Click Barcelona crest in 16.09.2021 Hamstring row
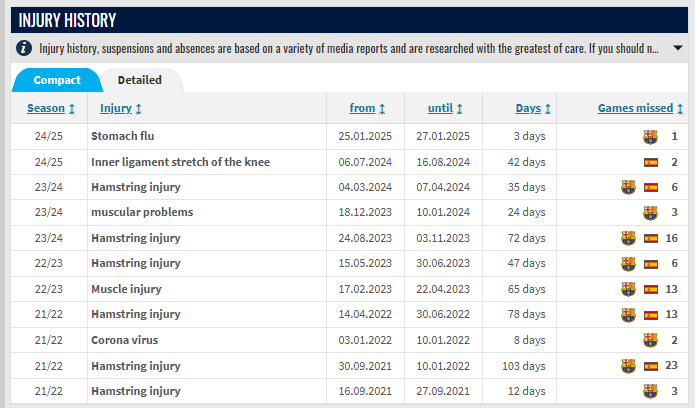 (650, 391)
